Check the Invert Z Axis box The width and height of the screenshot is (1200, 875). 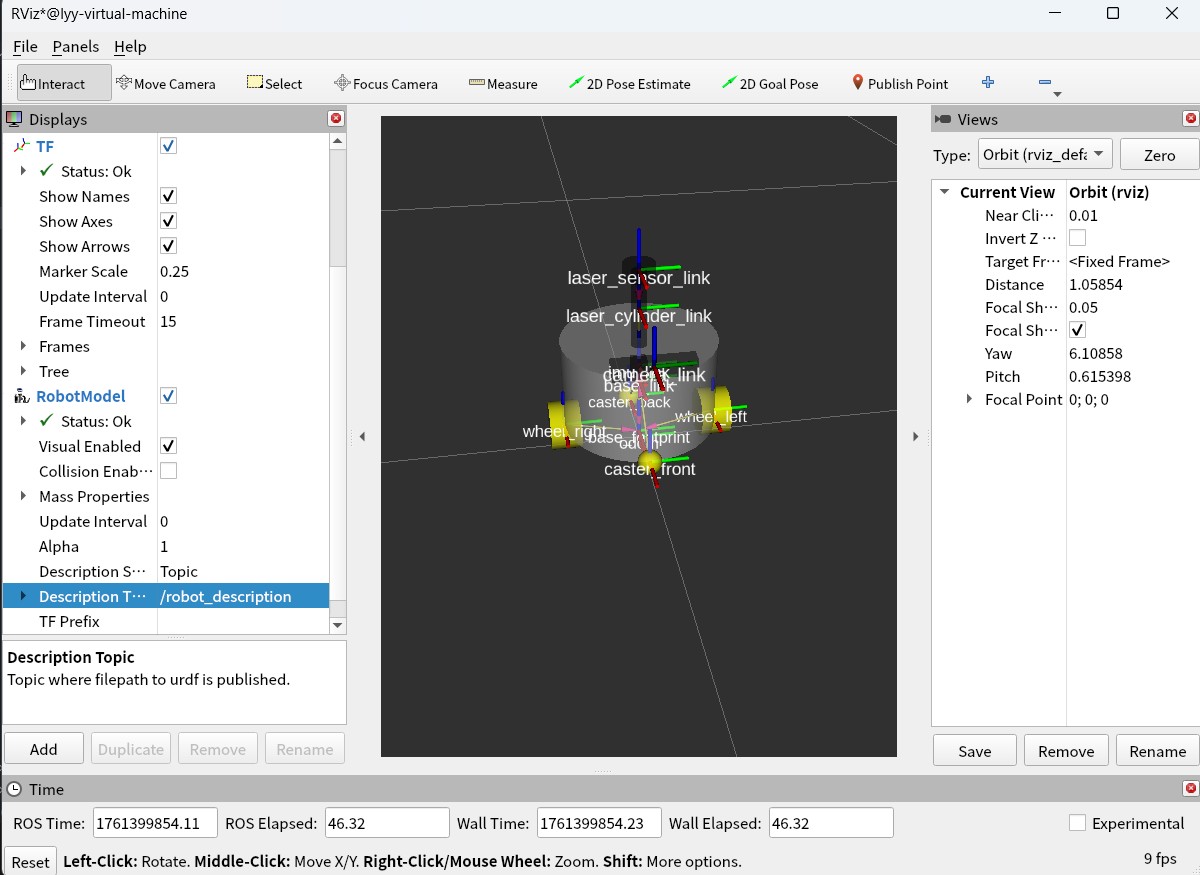[x=1077, y=238]
